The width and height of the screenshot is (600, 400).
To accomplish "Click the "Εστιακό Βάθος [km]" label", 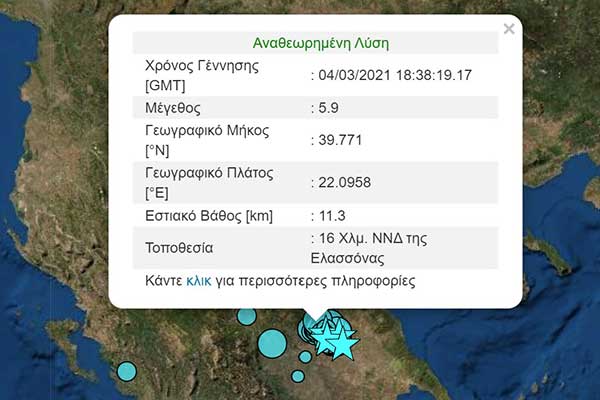I will (x=209, y=216).
